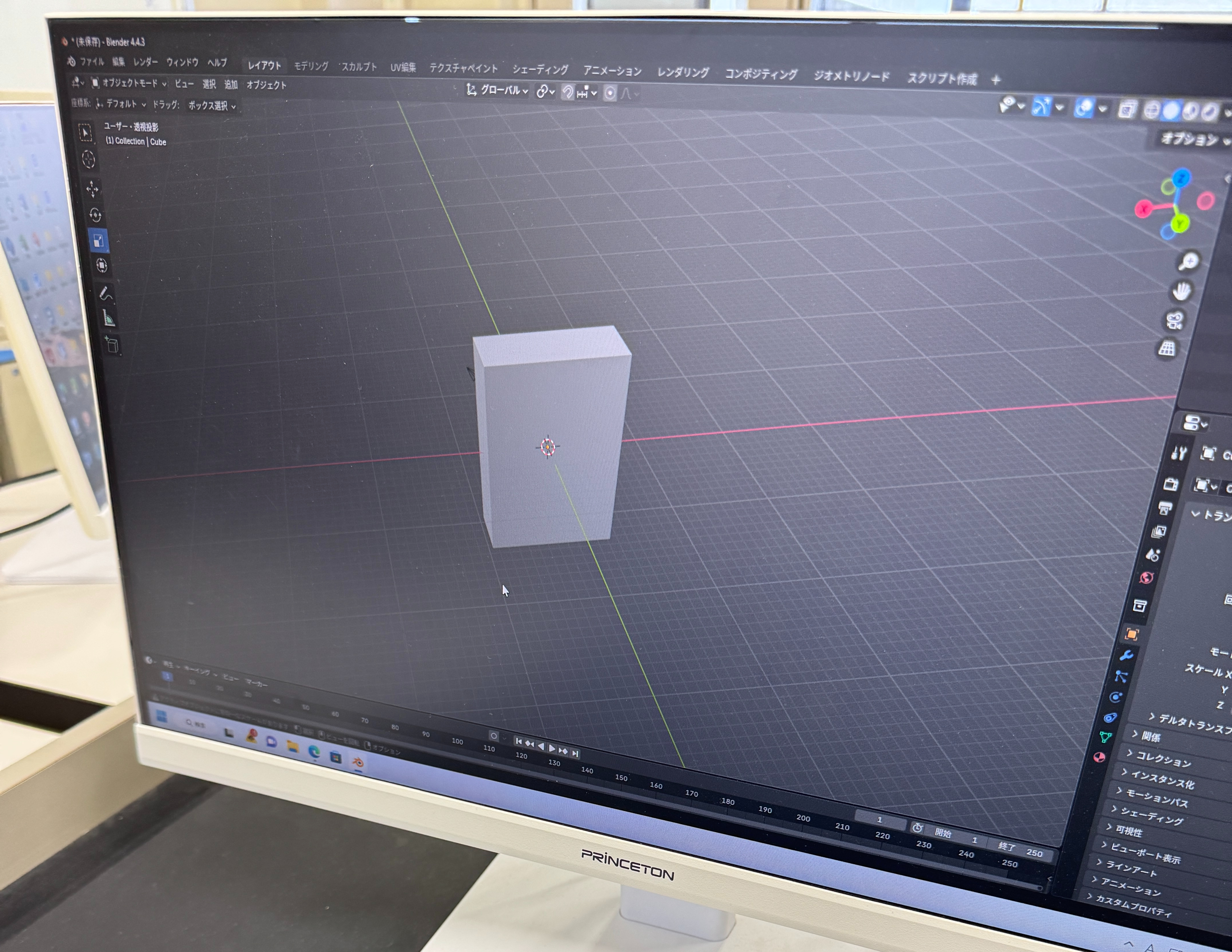Open the Material properties tab icon
Viewport: 1232px width, 952px height.
[x=1099, y=757]
